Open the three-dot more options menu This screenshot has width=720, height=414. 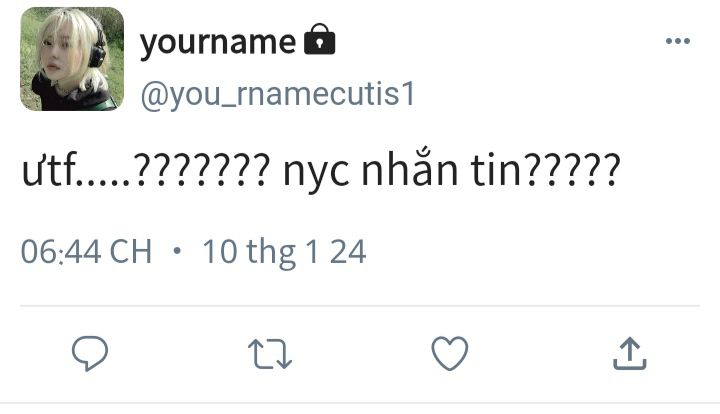(x=678, y=41)
